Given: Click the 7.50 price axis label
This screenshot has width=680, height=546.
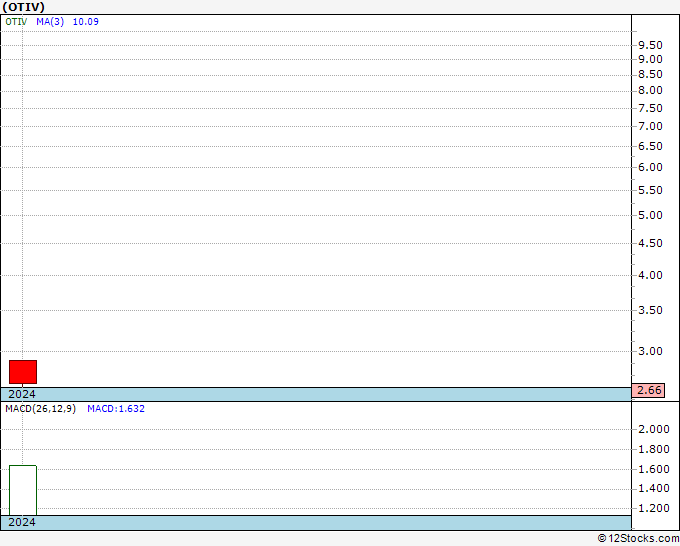Looking at the screenshot, I should tap(650, 108).
